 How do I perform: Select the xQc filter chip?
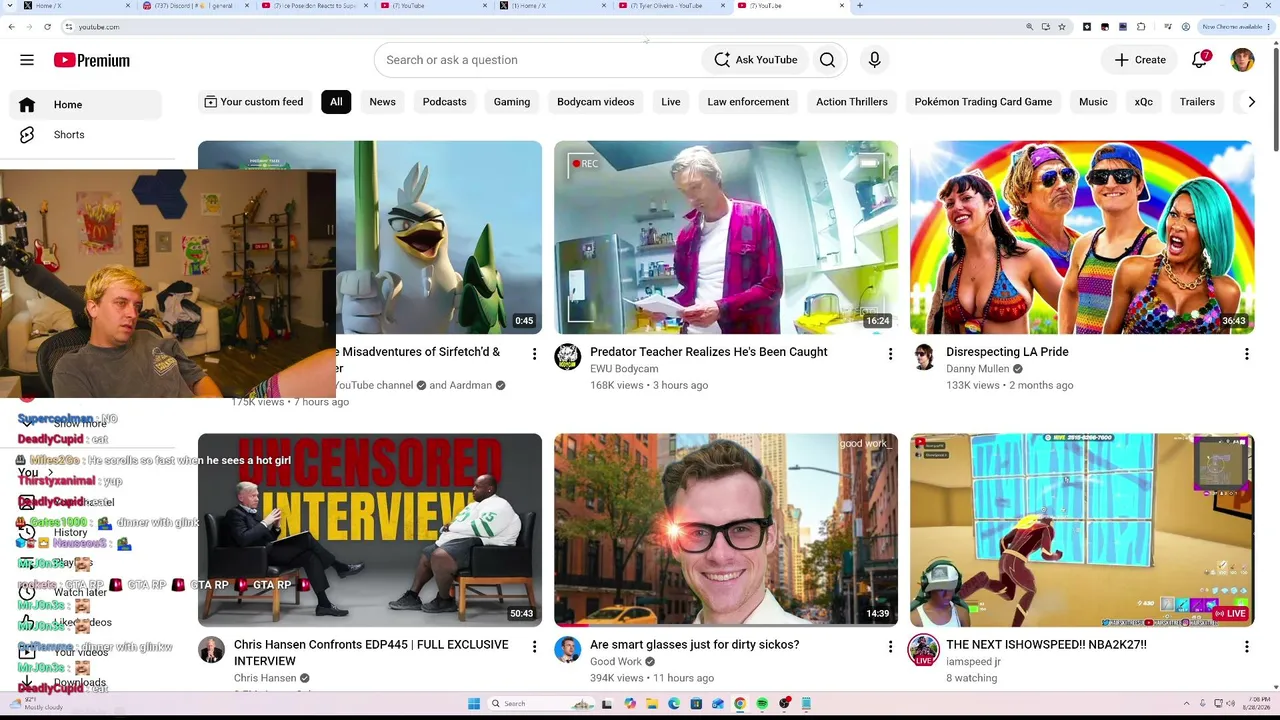pos(1144,102)
